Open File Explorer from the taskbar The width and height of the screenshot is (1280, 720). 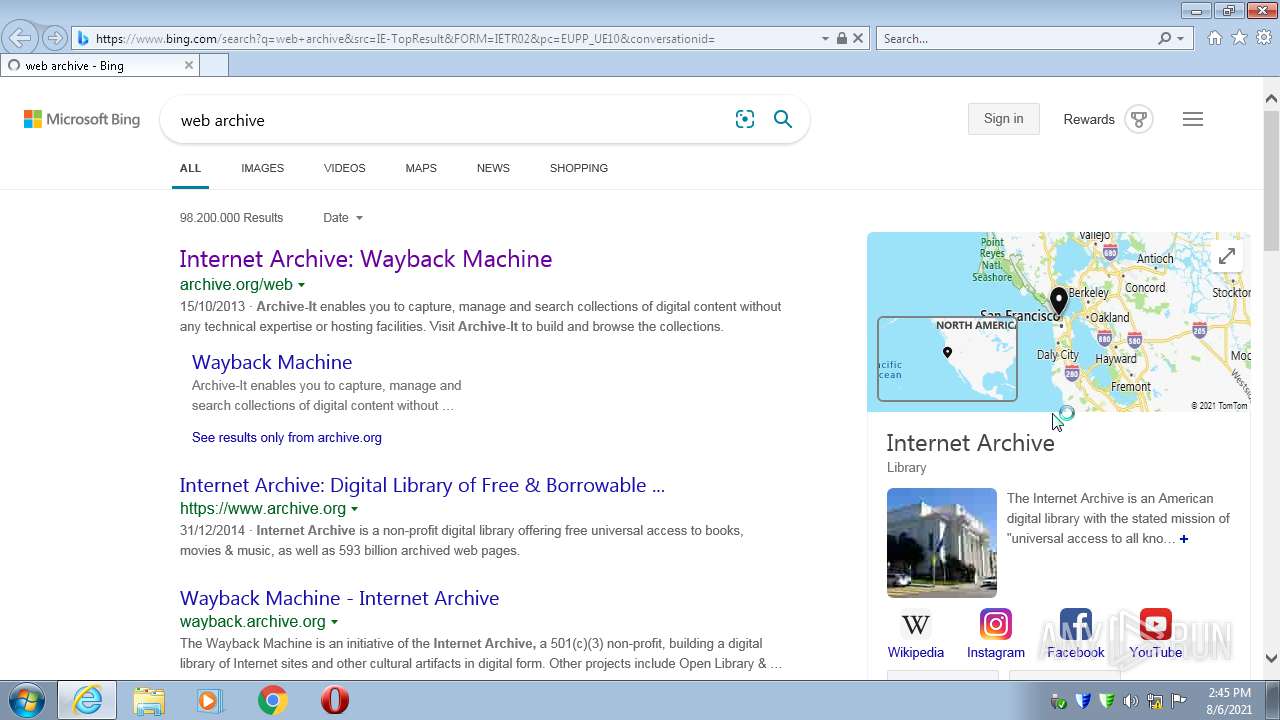click(x=149, y=700)
